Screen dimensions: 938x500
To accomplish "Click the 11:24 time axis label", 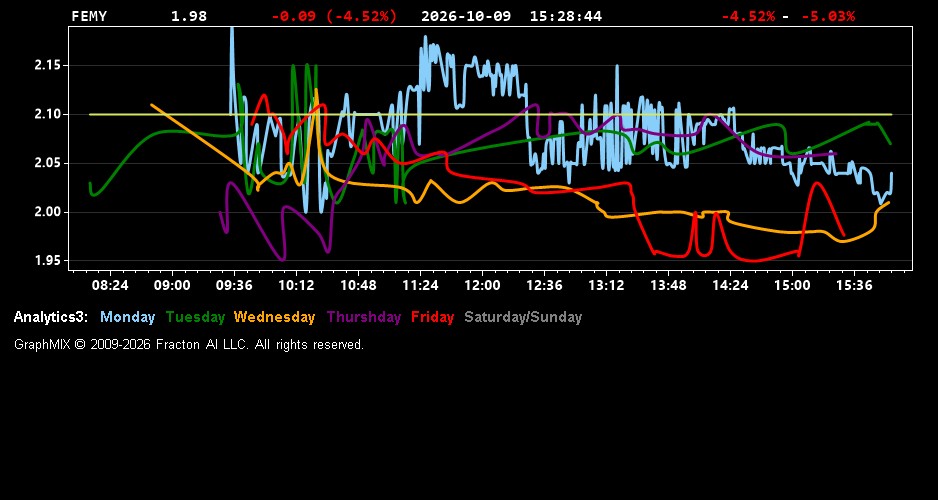I will click(420, 286).
